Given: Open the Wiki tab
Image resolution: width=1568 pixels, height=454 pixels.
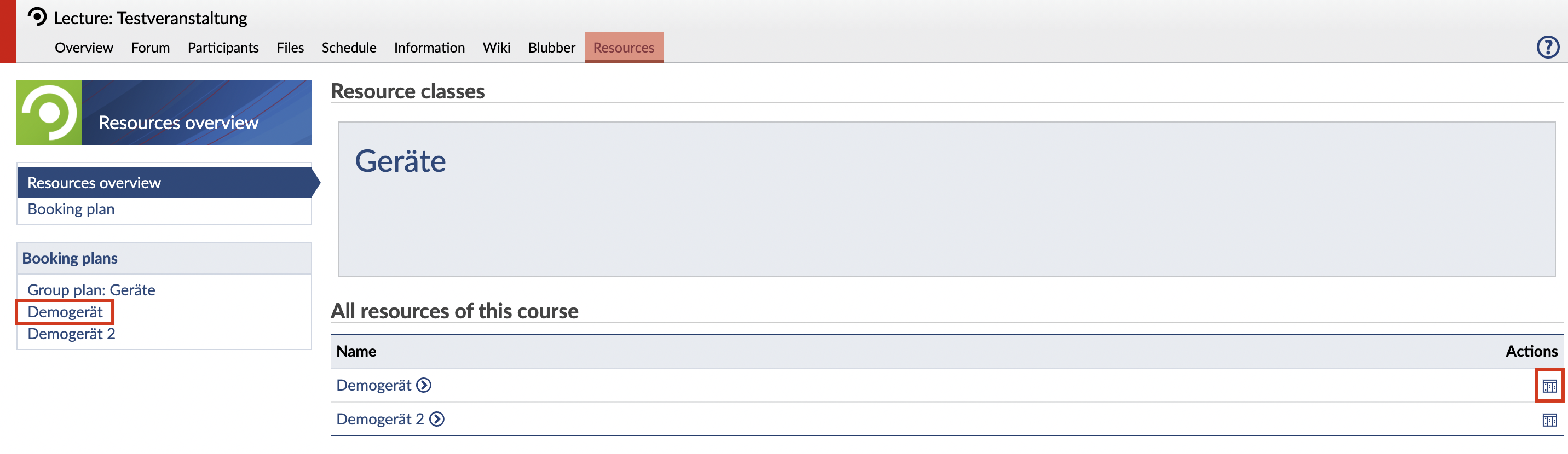Looking at the screenshot, I should [x=496, y=48].
